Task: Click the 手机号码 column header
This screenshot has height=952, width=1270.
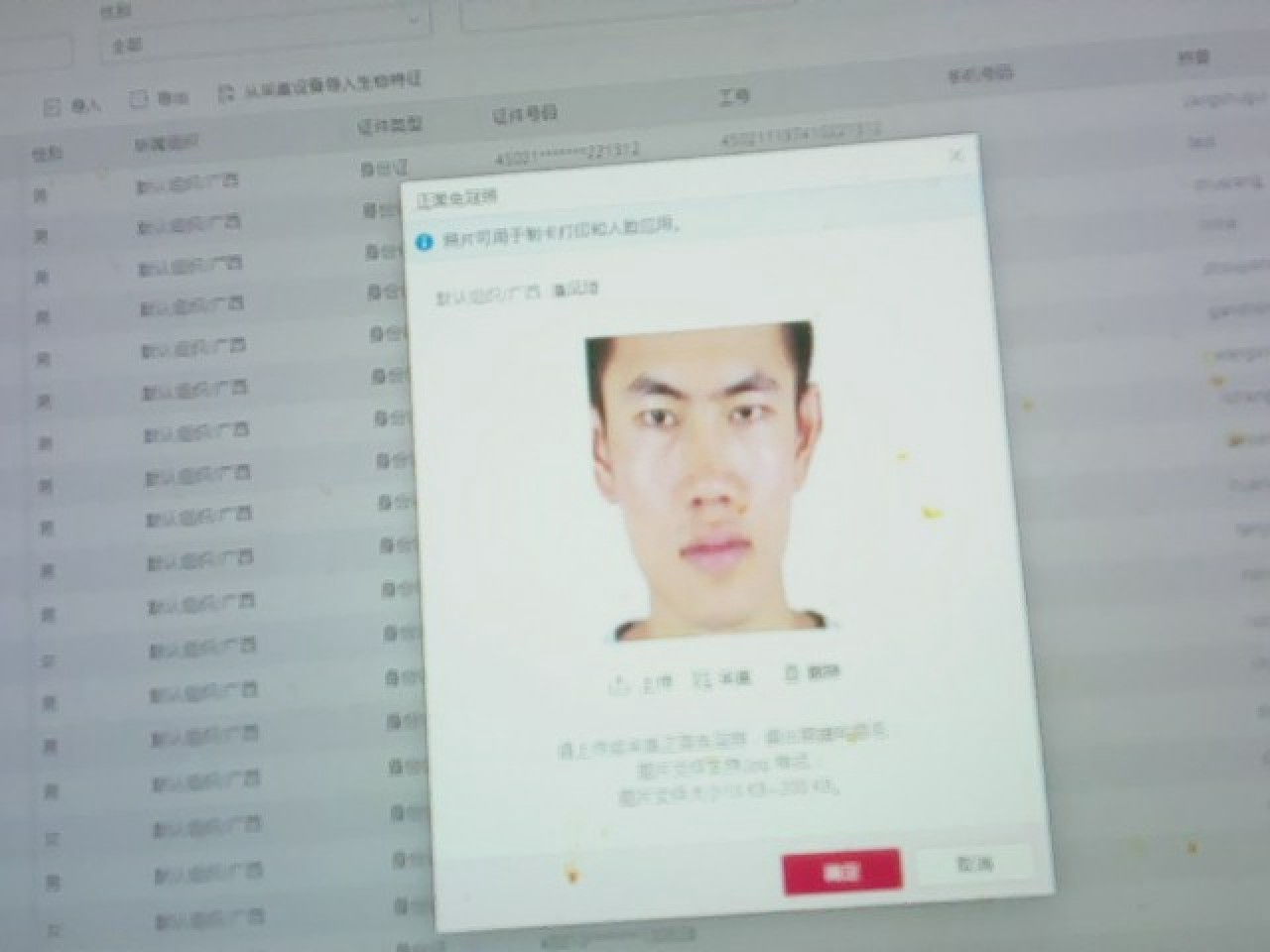Action: [x=979, y=74]
